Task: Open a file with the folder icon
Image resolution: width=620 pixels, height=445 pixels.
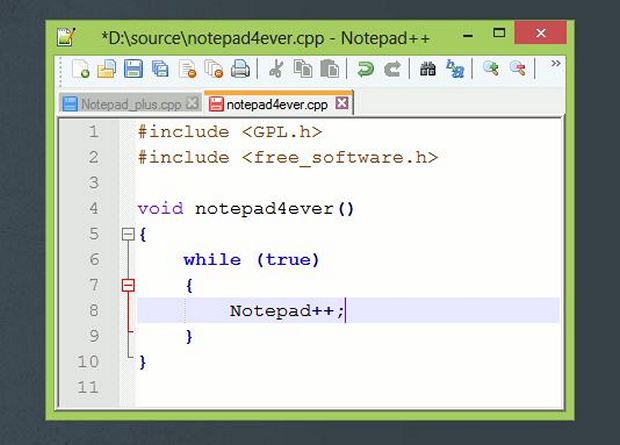Action: click(x=107, y=69)
